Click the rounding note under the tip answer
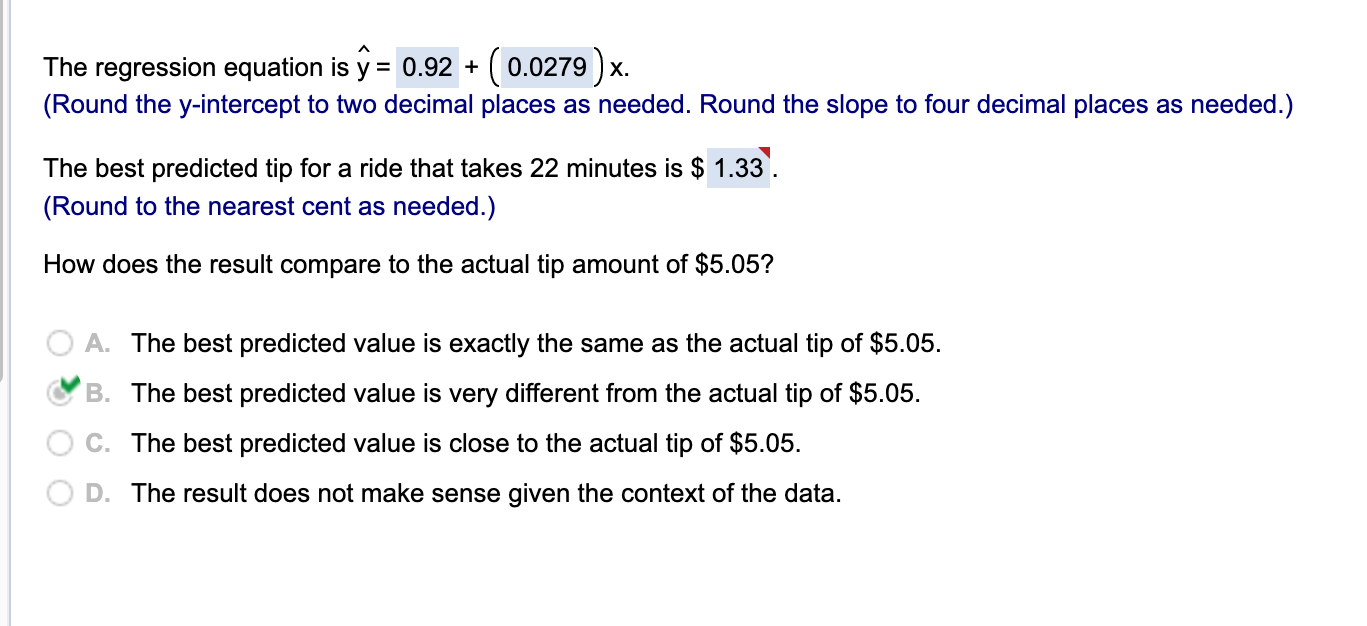The image size is (1367, 626). tap(200, 206)
